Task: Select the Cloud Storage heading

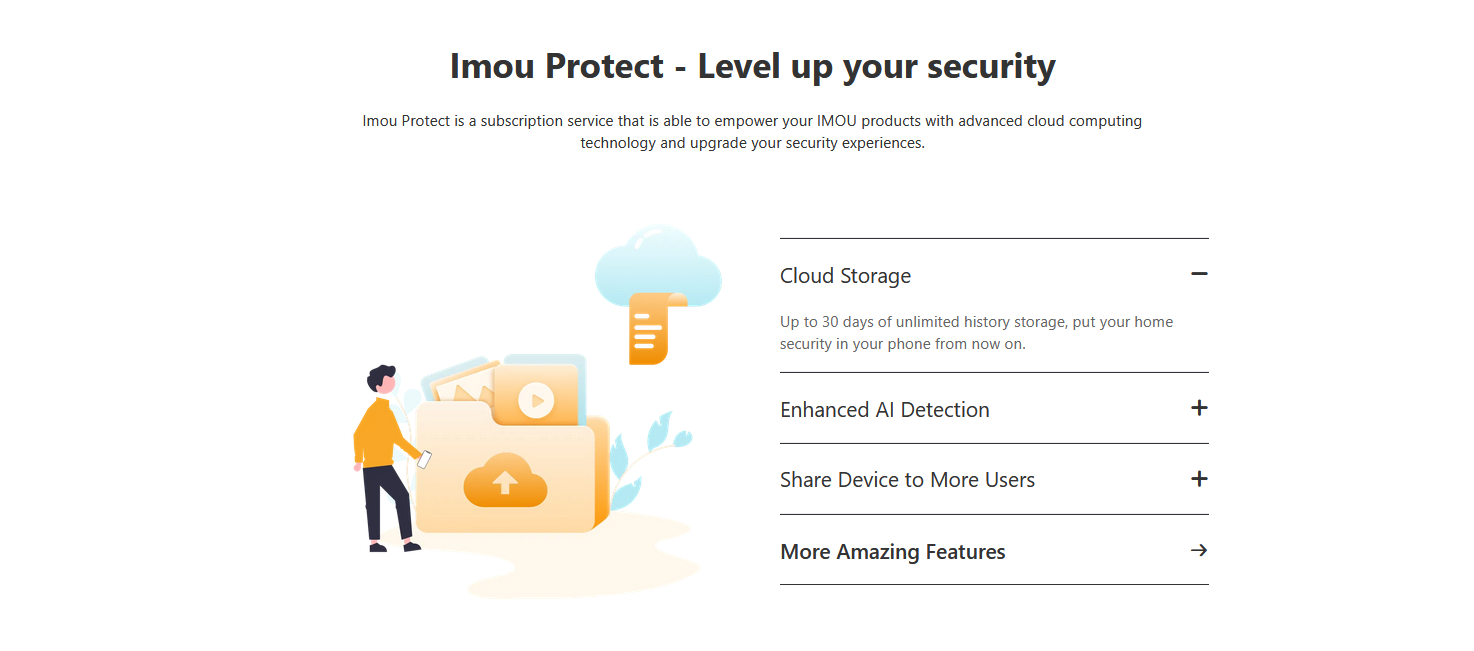Action: pos(845,276)
